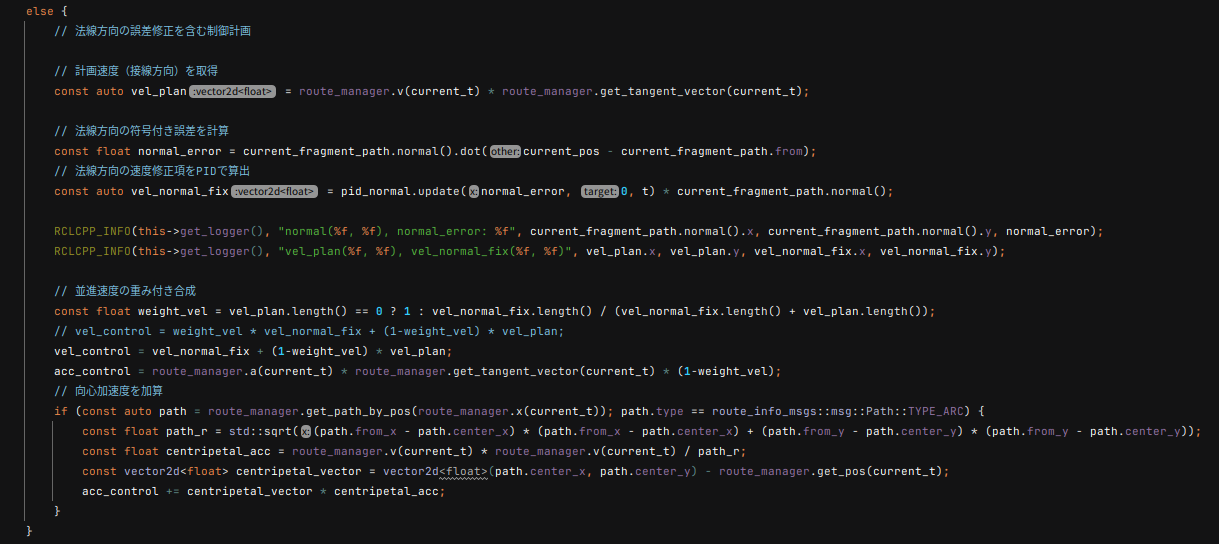Click the final closing brace of the else block
The height and width of the screenshot is (544, 1219).
[30, 531]
